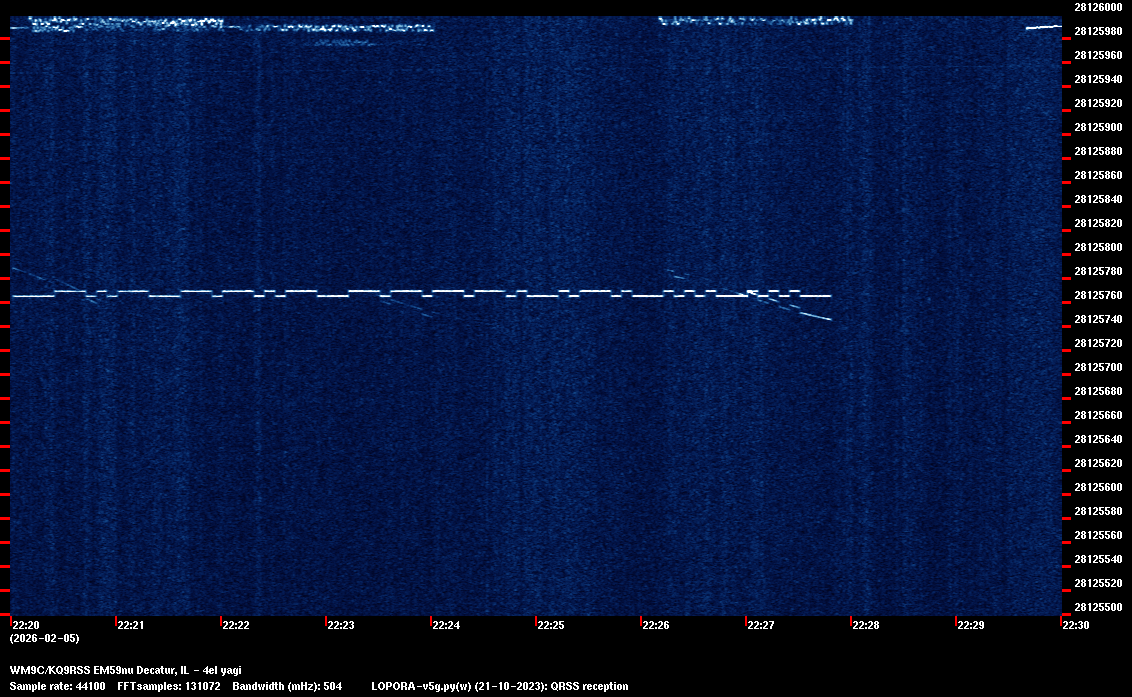Viewport: 1132px width, 697px height.
Task: Click the 28125620 frequency scale value
Action: [1097, 463]
